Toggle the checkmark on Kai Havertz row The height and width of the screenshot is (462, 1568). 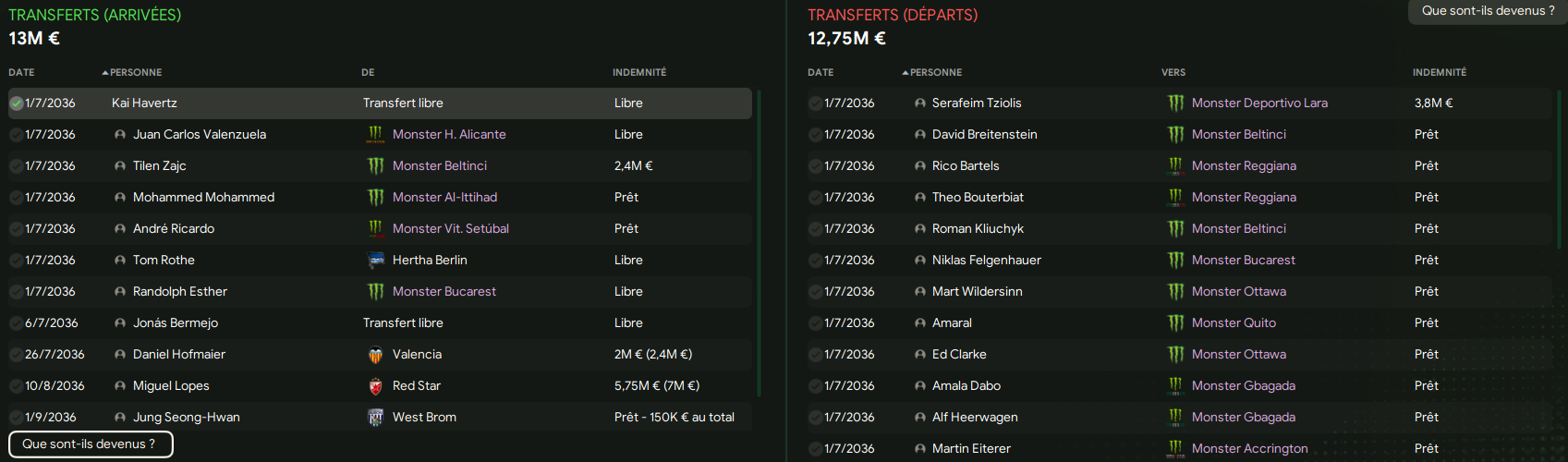pyautogui.click(x=17, y=103)
